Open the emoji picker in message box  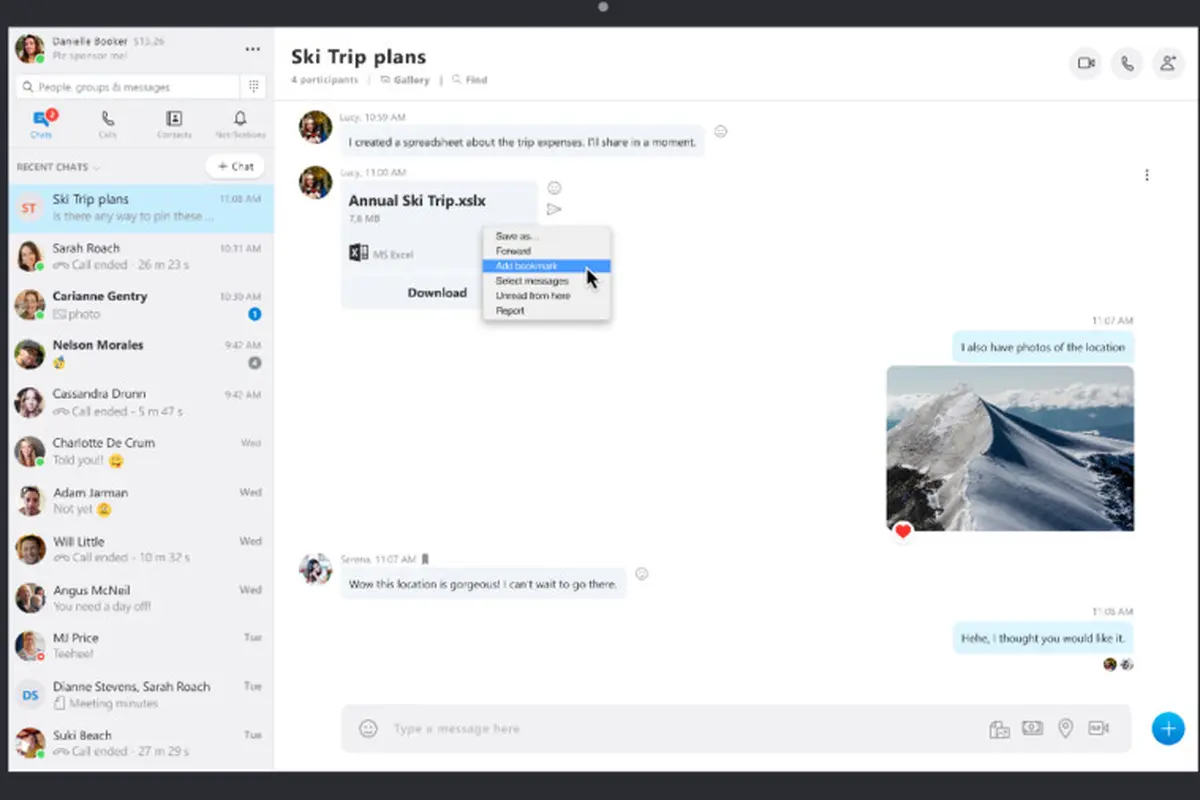(x=368, y=729)
